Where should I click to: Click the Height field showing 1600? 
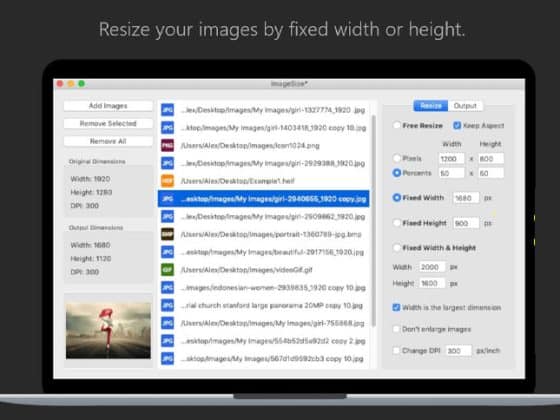pyautogui.click(x=432, y=283)
